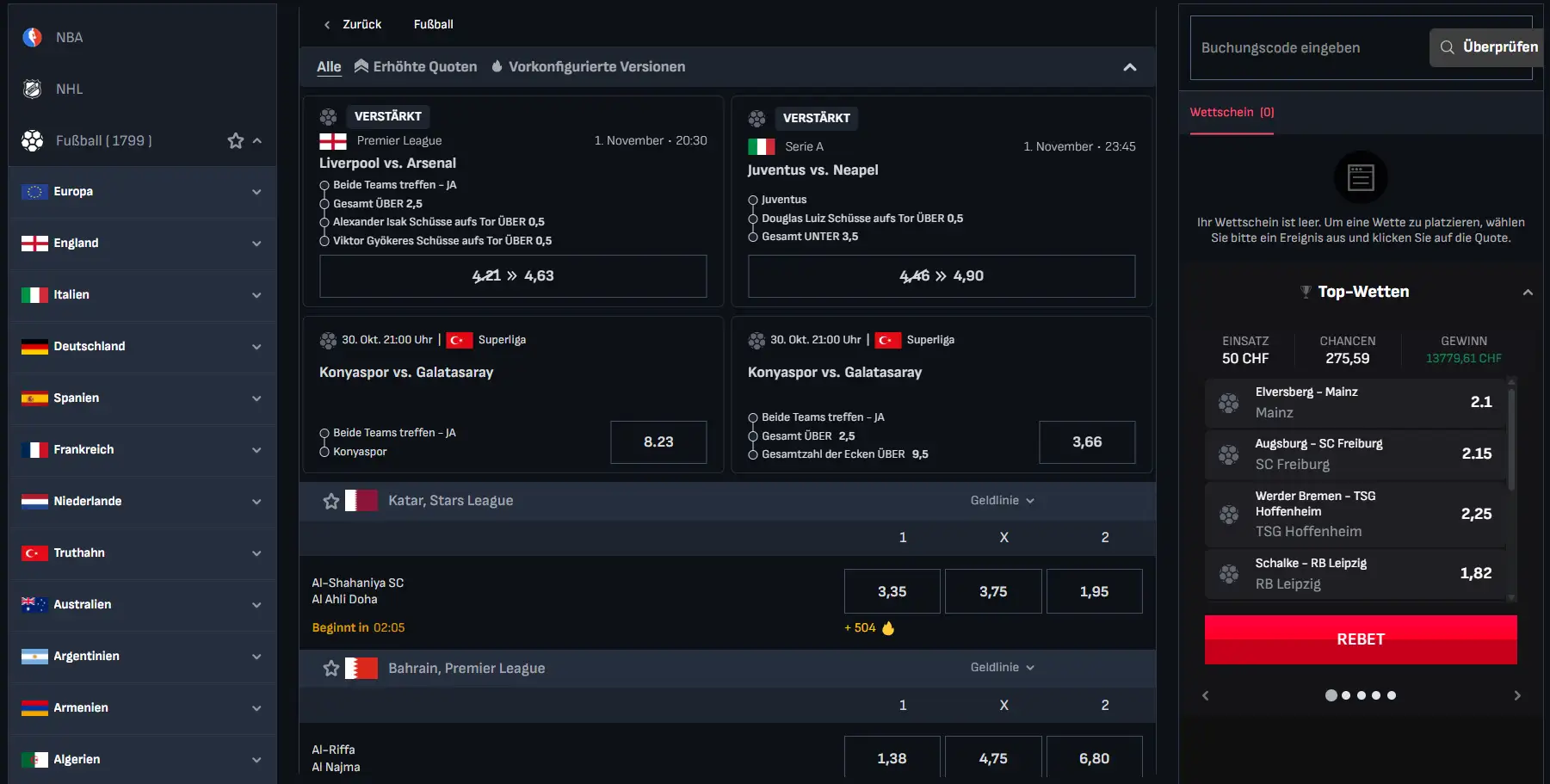Viewport: 1550px width, 784px height.
Task: Click the search magnifier in Überprüfen
Action: pos(1448,47)
